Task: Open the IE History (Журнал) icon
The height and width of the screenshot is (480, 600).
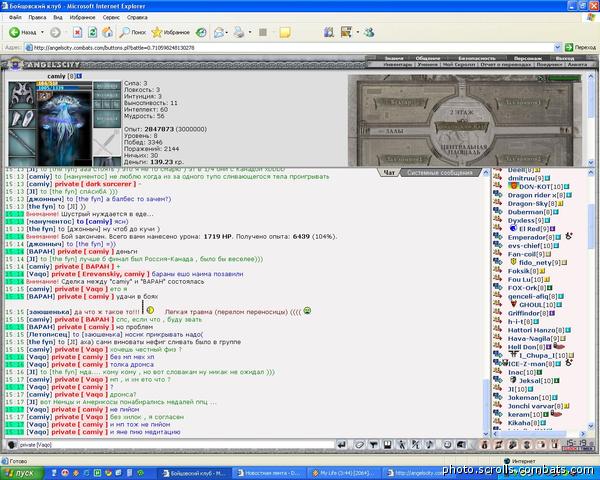Action: 201,33
